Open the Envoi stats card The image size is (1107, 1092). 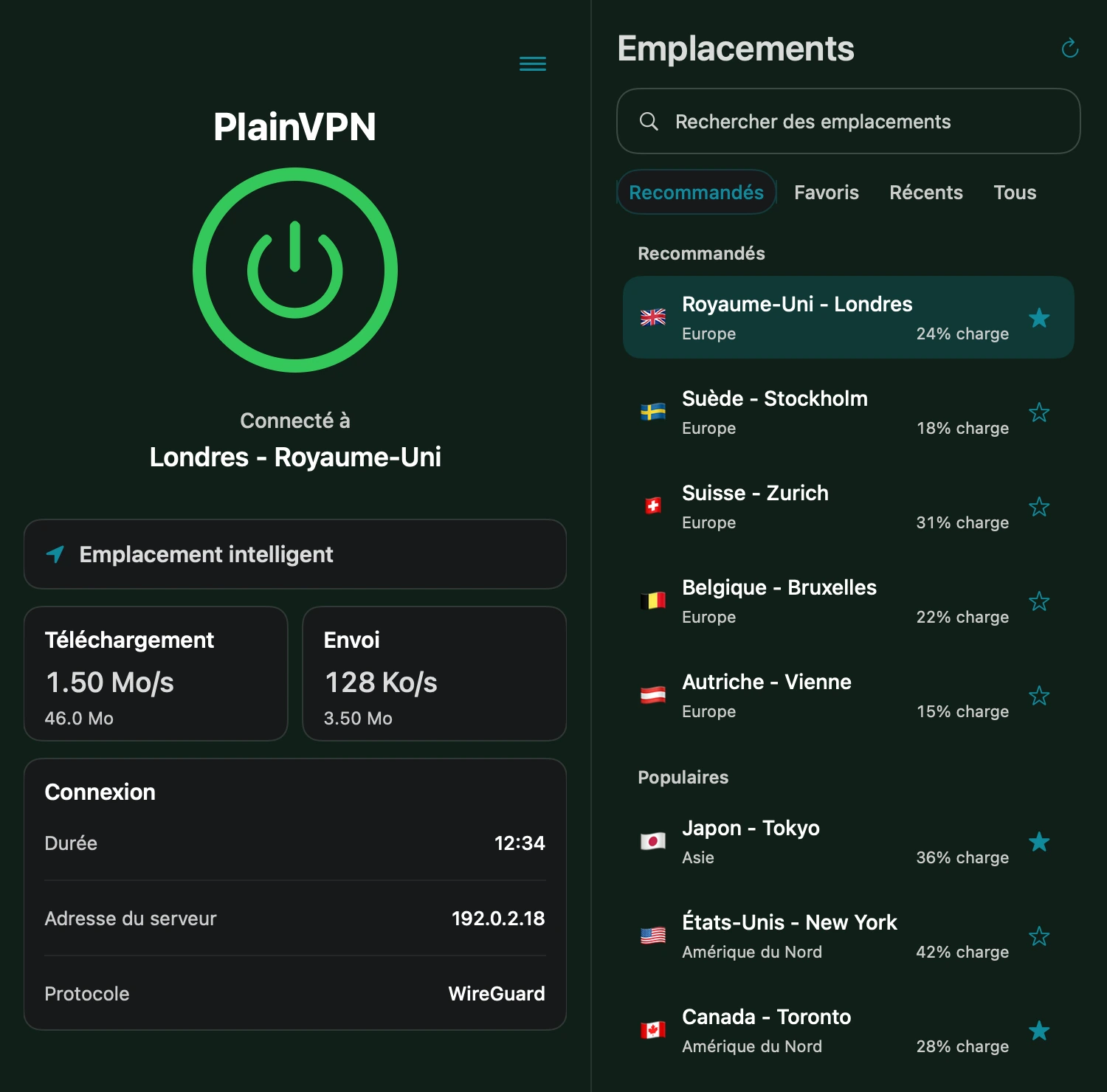coord(435,674)
